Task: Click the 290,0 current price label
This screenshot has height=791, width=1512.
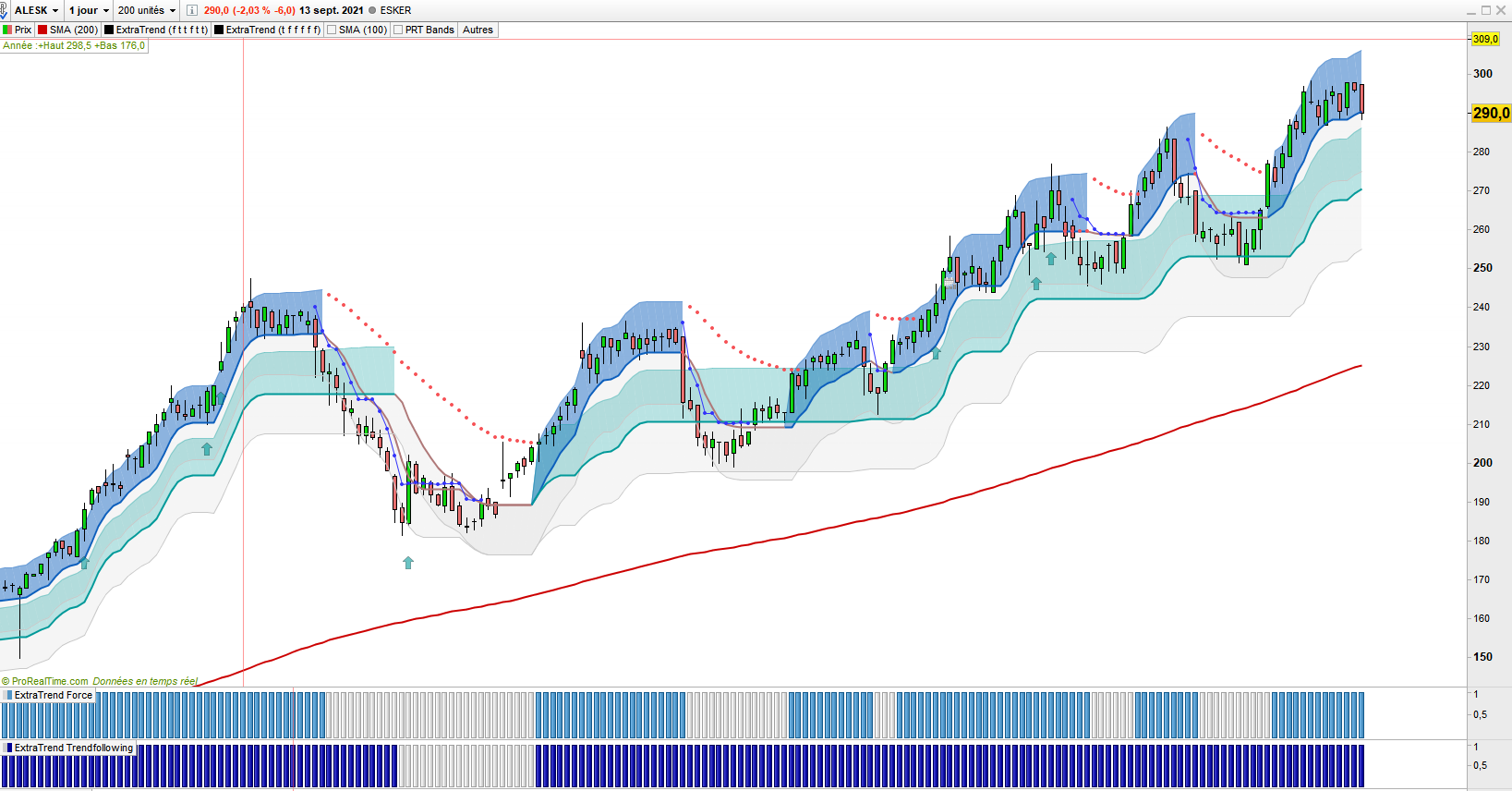Action: [1491, 113]
